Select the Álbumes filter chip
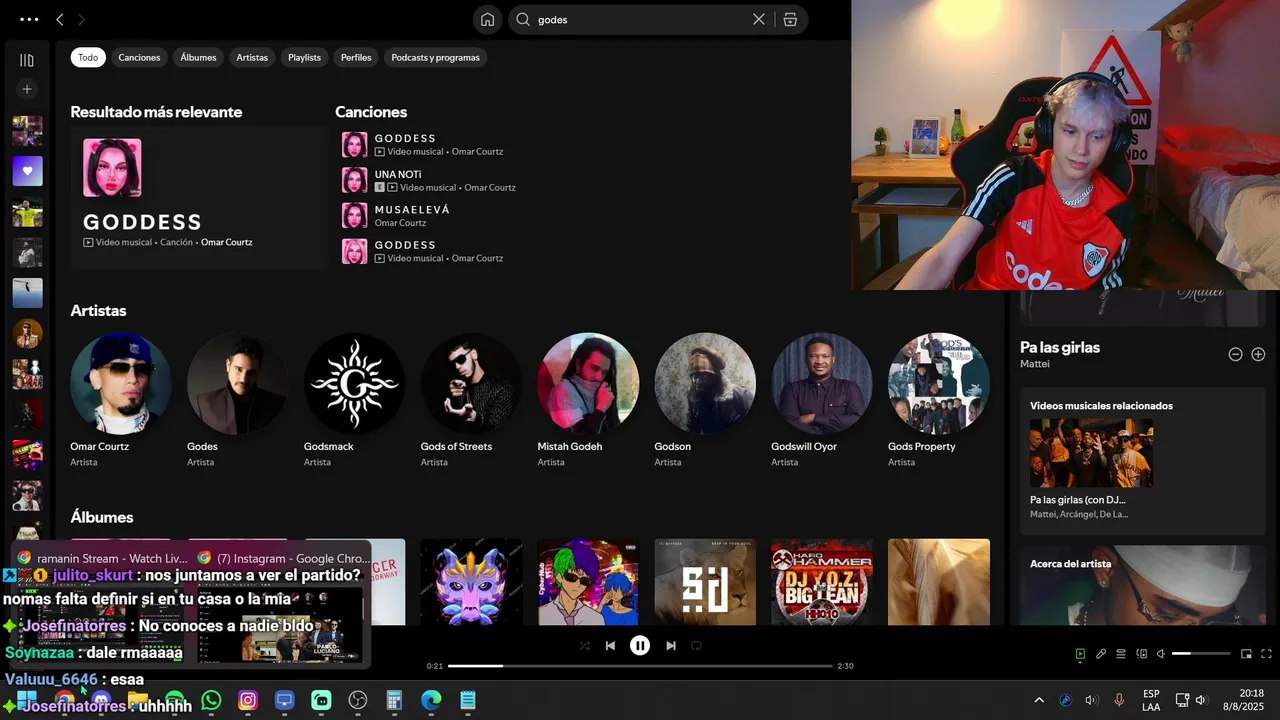The width and height of the screenshot is (1280, 720). tap(198, 57)
